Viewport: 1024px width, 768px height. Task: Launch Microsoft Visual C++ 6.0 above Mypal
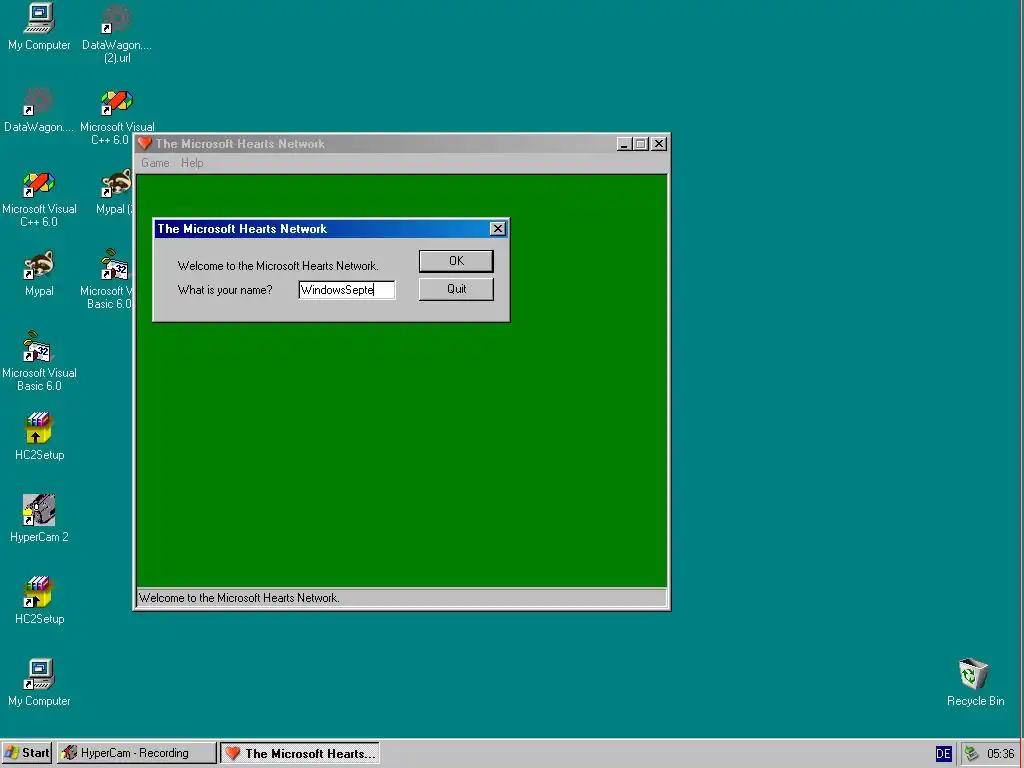click(x=39, y=184)
